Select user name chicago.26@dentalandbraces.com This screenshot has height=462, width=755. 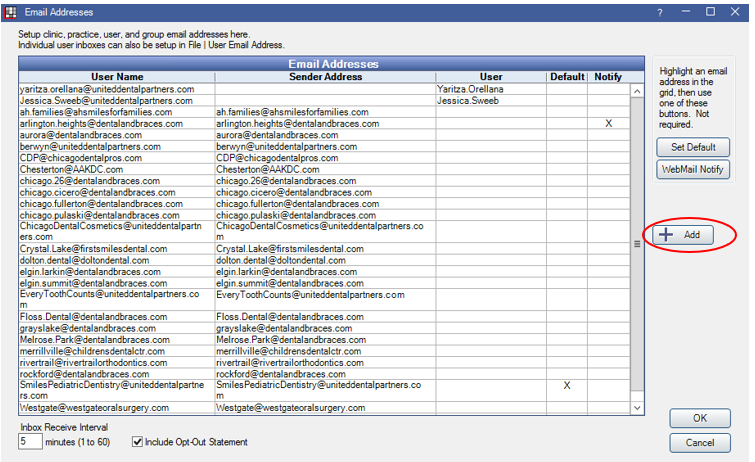[90, 181]
